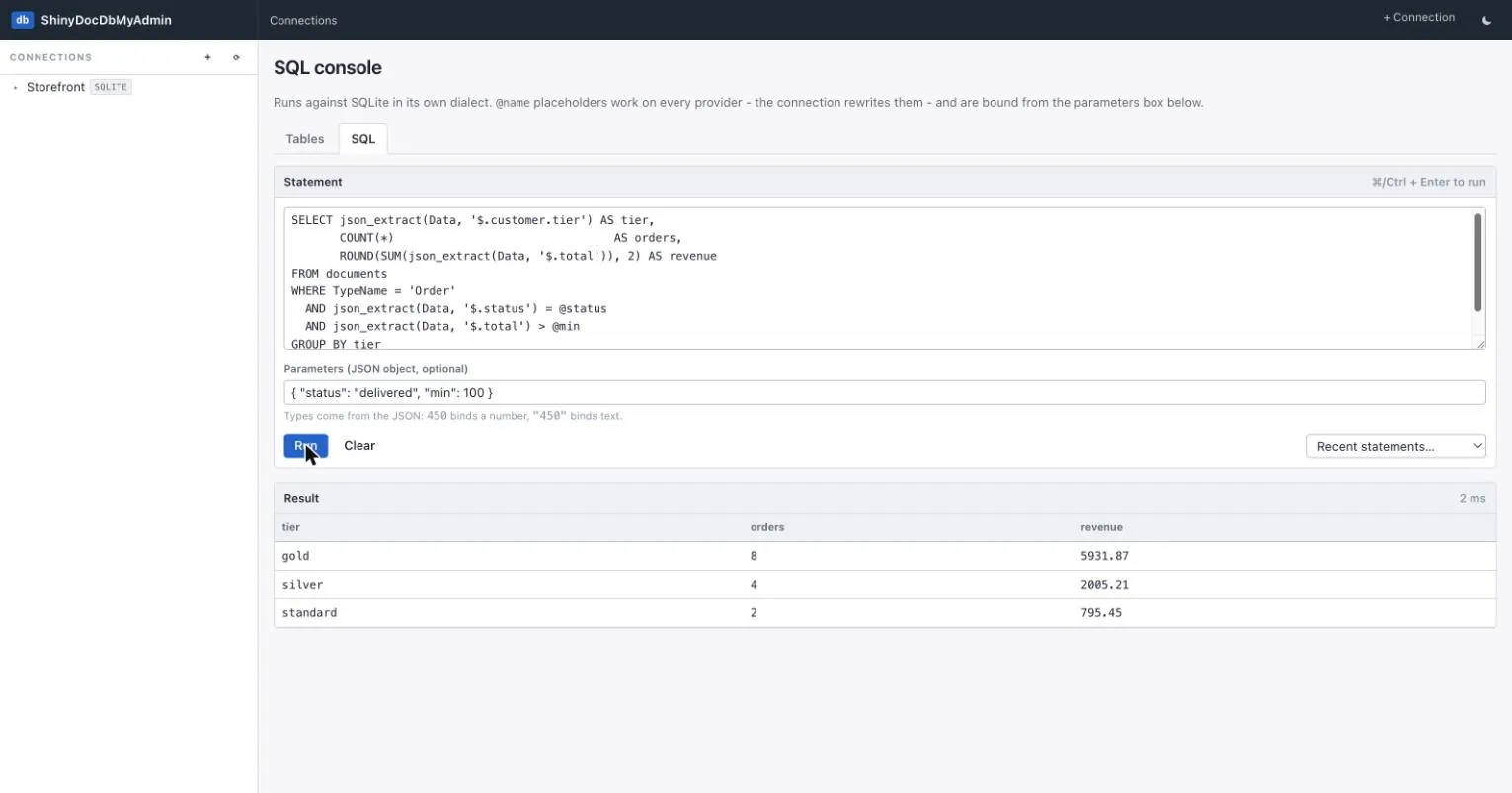Click the Parameters (JSON object, optional) label
This screenshot has height=793, width=1512.
coord(376,369)
